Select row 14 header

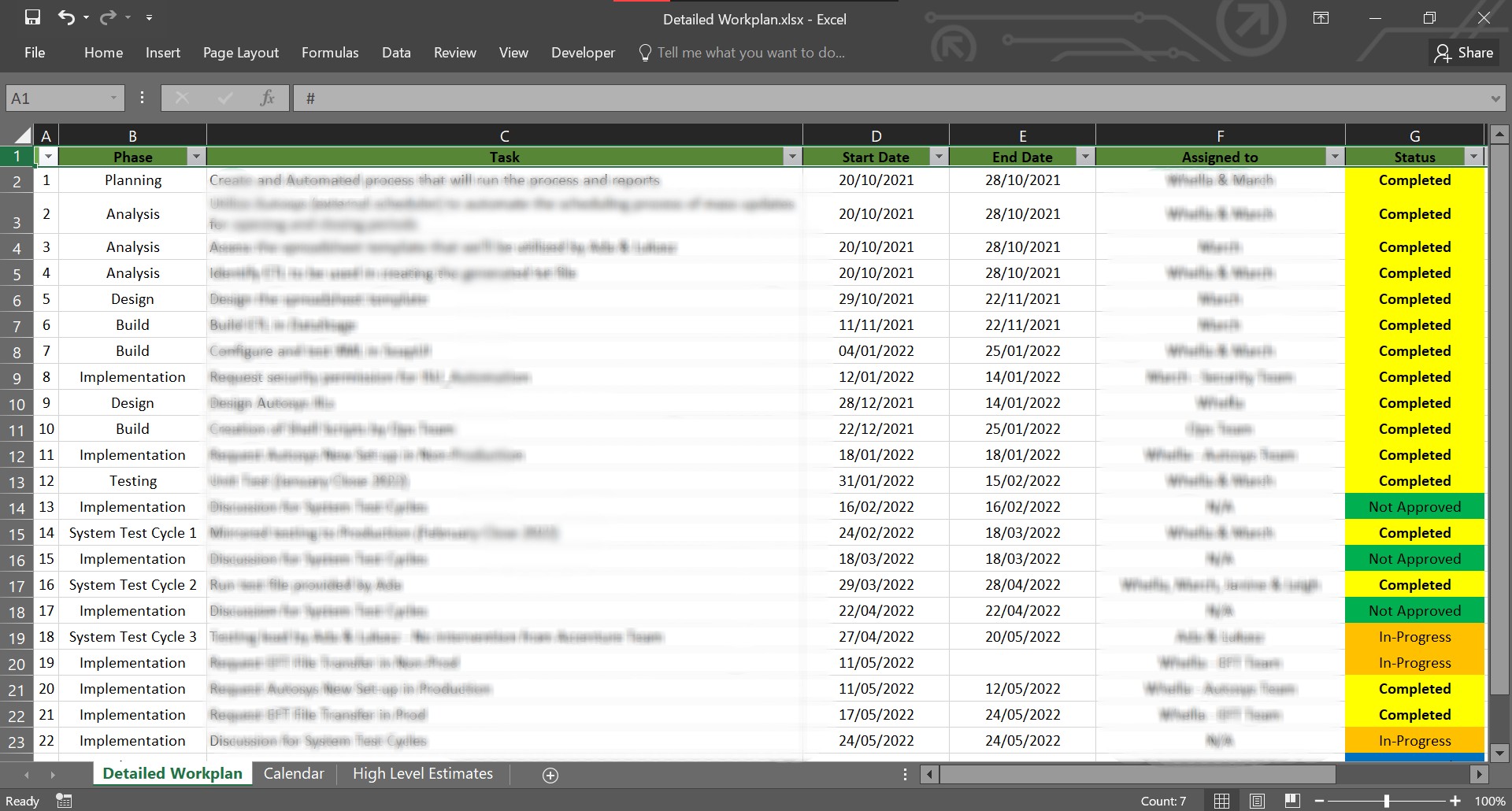pos(17,508)
